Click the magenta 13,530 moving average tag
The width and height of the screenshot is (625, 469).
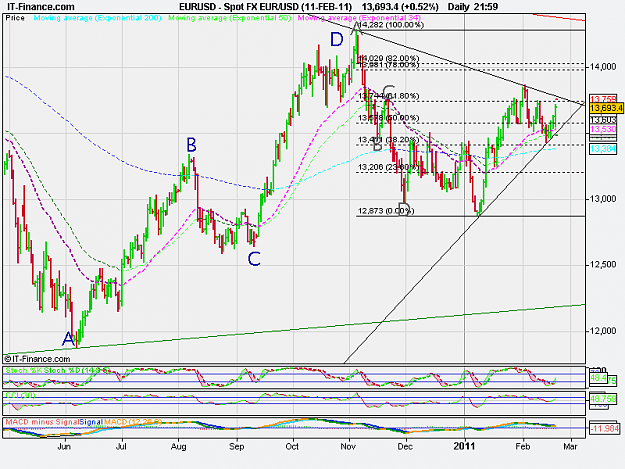tap(603, 129)
